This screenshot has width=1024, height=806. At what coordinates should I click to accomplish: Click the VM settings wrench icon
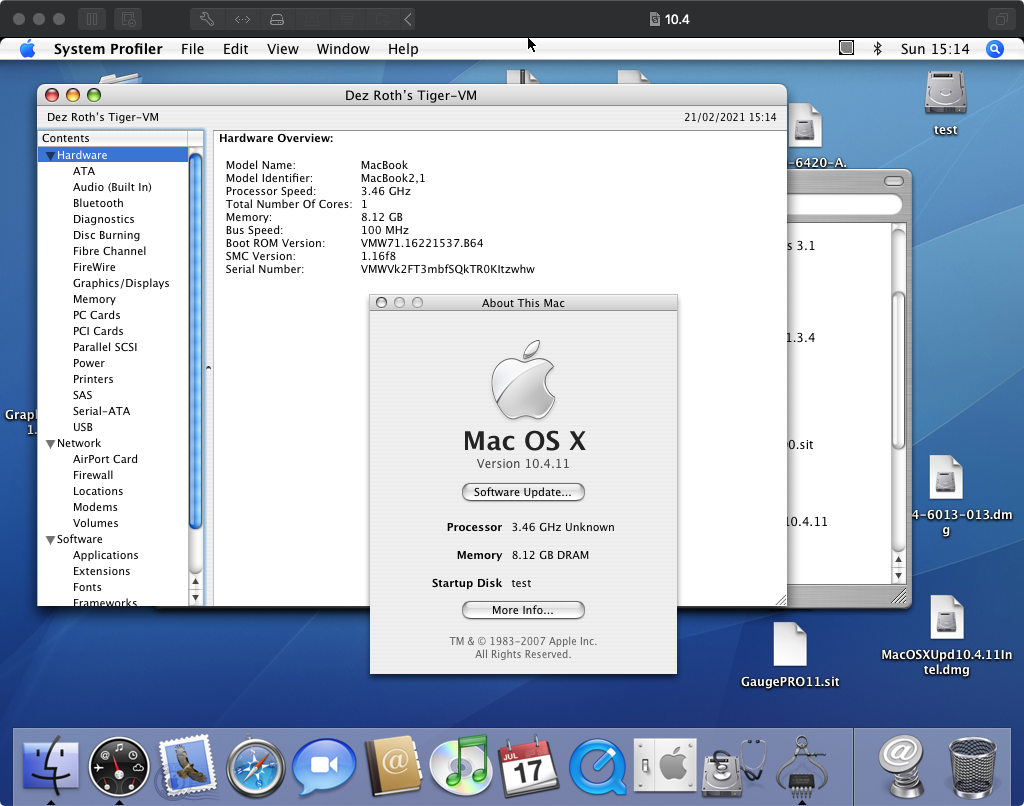207,19
